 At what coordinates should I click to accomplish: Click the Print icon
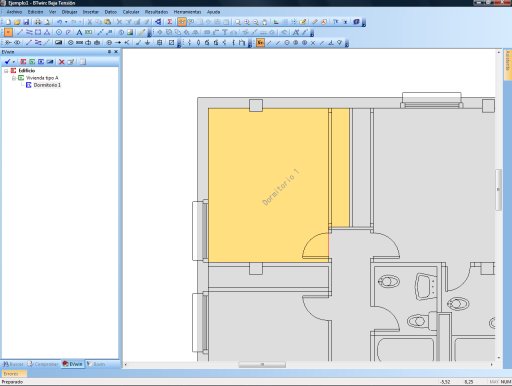pos(38,22)
